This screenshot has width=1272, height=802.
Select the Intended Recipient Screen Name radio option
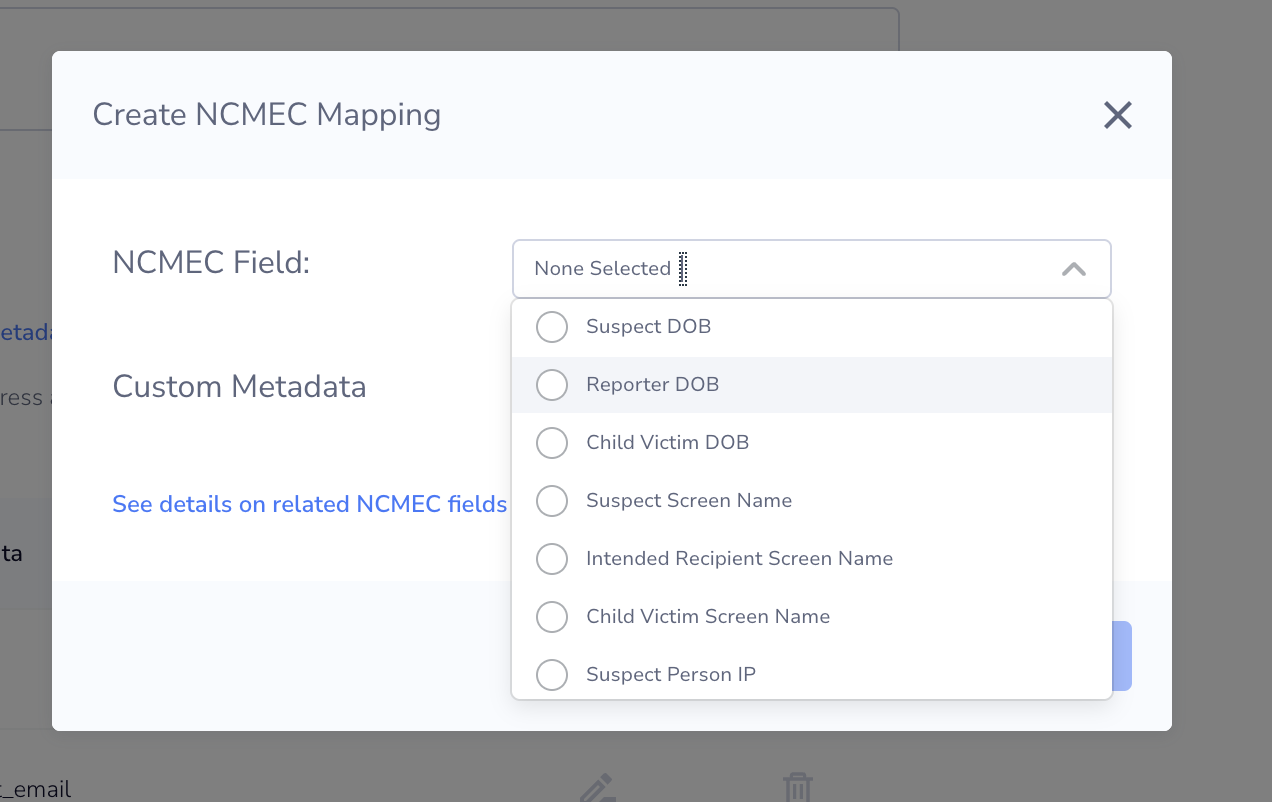click(552, 559)
